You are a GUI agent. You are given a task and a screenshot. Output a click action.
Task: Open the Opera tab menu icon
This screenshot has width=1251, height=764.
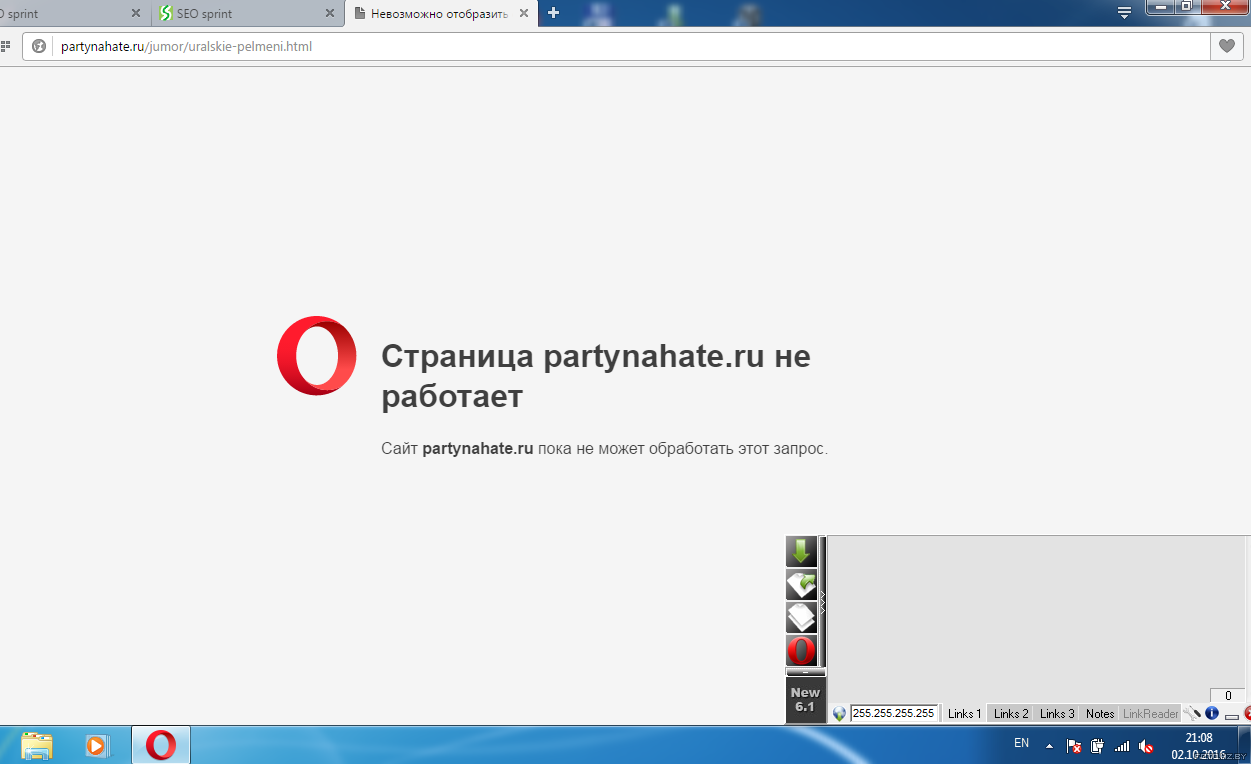click(1124, 13)
